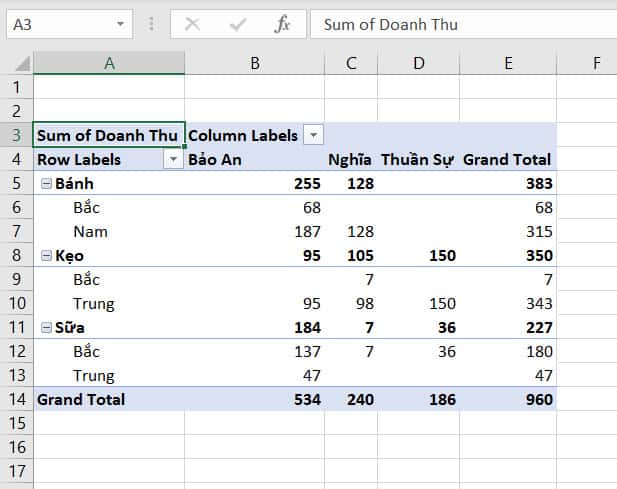Click Bắc under the Kẹo group
This screenshot has height=489, width=617.
[87, 279]
